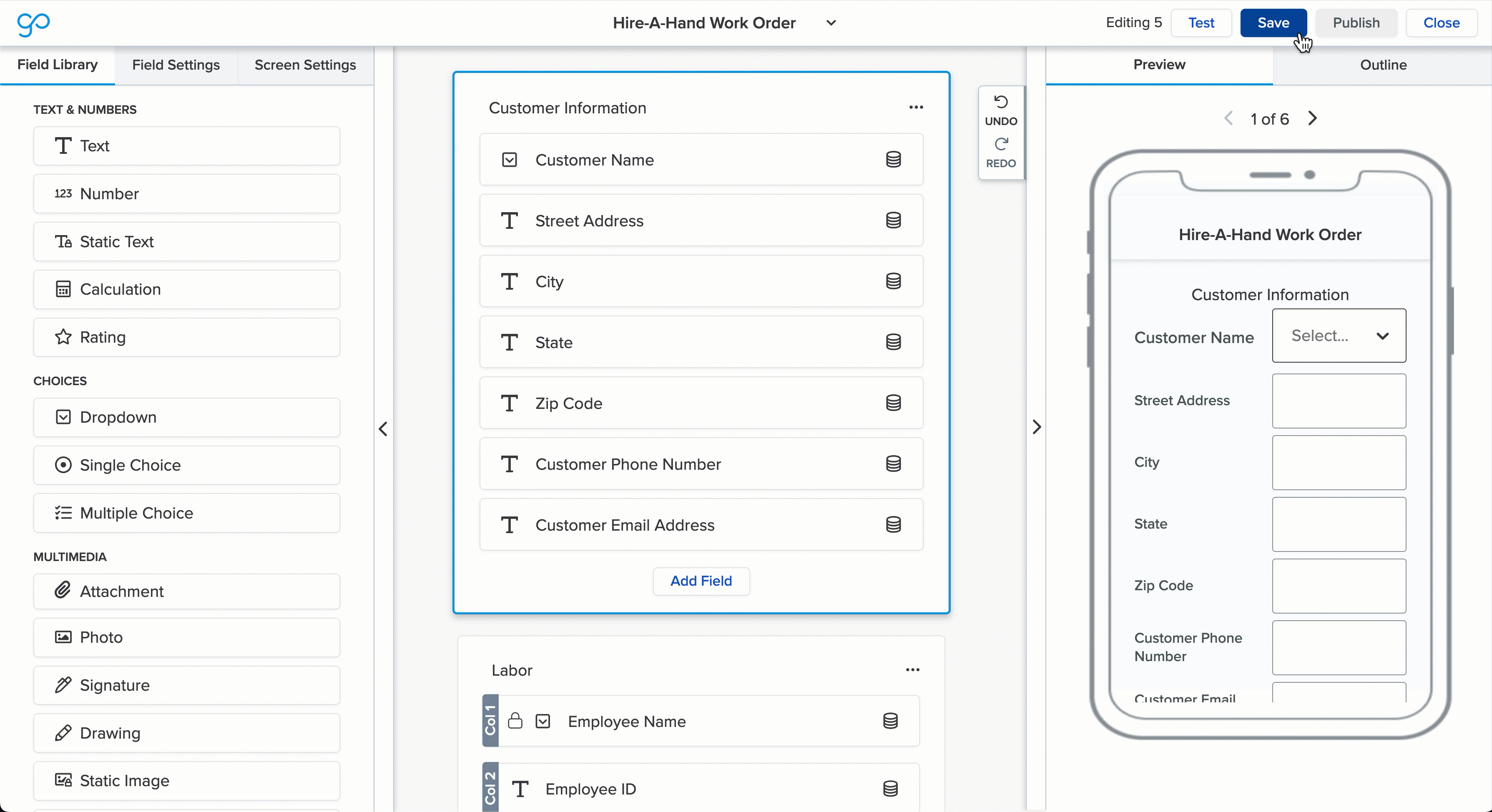Switch to the Outline tab
Viewport: 1492px width, 812px height.
coord(1382,65)
